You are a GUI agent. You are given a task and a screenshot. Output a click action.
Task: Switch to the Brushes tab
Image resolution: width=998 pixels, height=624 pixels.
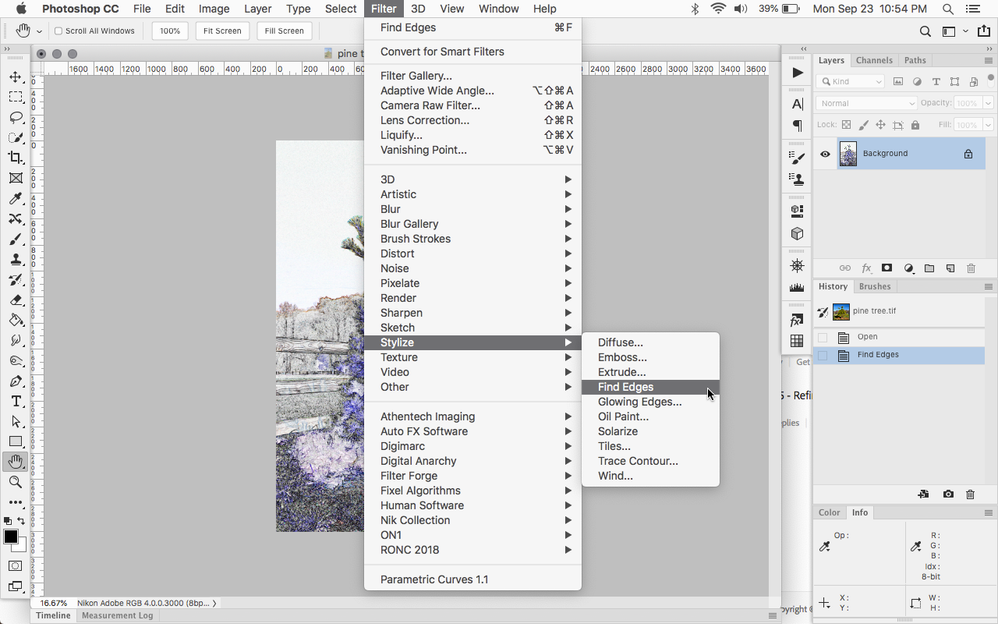(x=875, y=287)
